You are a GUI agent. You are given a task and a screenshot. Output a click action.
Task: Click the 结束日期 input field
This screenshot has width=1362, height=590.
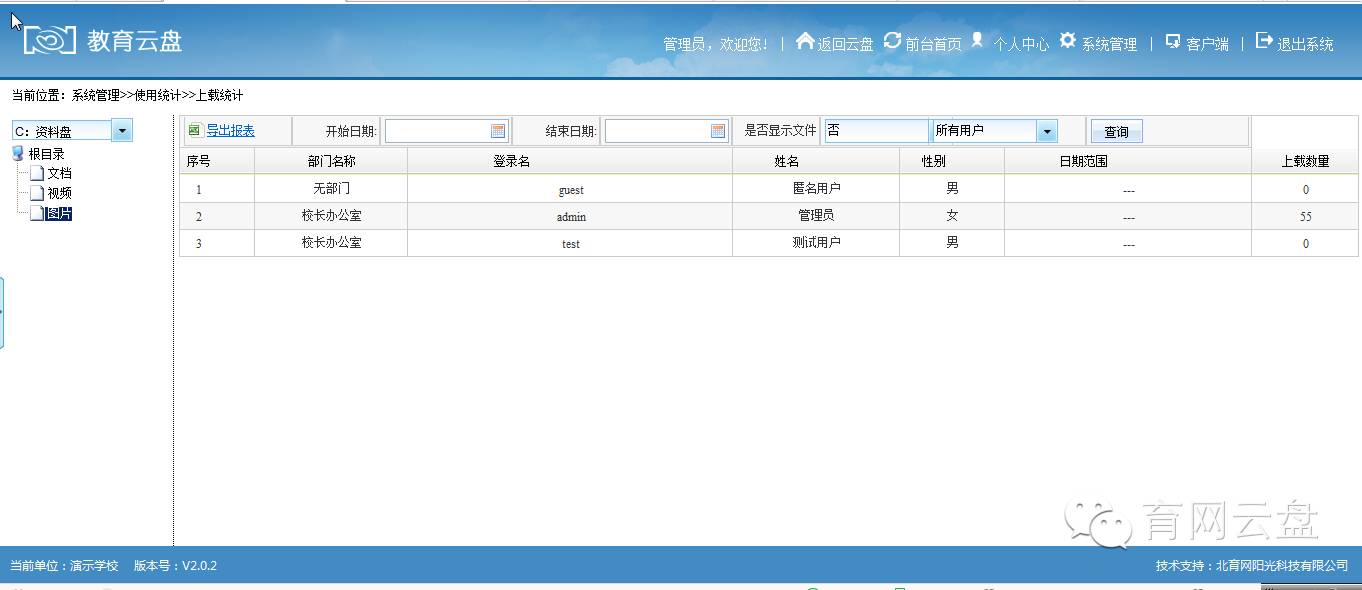point(666,131)
